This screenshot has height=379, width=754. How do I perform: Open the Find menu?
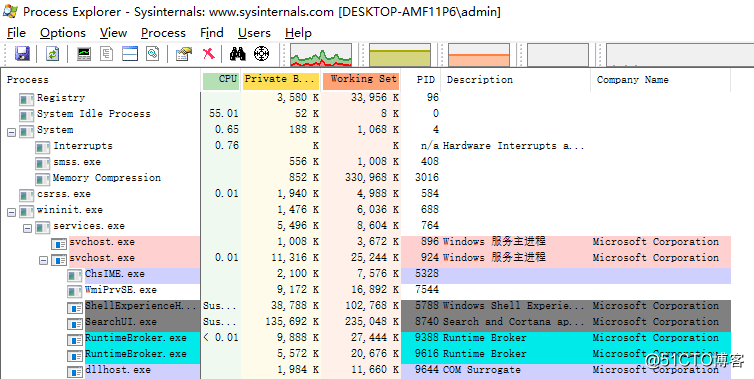coord(212,33)
